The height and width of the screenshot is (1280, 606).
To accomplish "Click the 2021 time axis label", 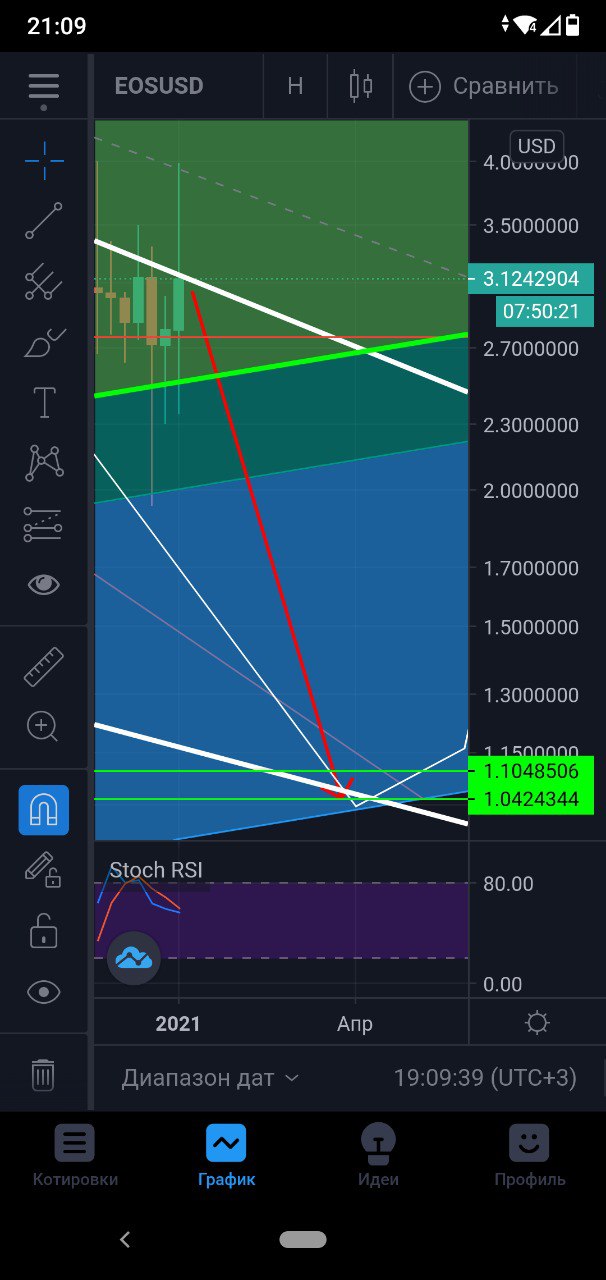I will tap(178, 1023).
